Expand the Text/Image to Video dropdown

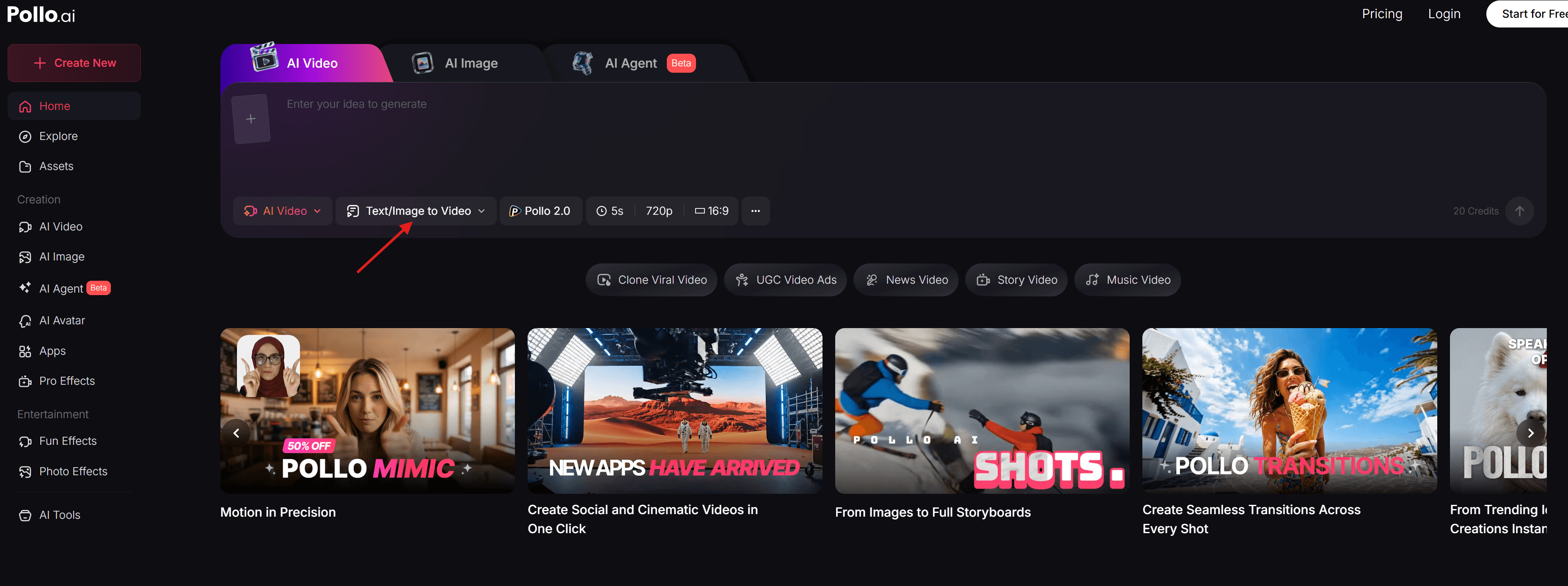pos(416,211)
